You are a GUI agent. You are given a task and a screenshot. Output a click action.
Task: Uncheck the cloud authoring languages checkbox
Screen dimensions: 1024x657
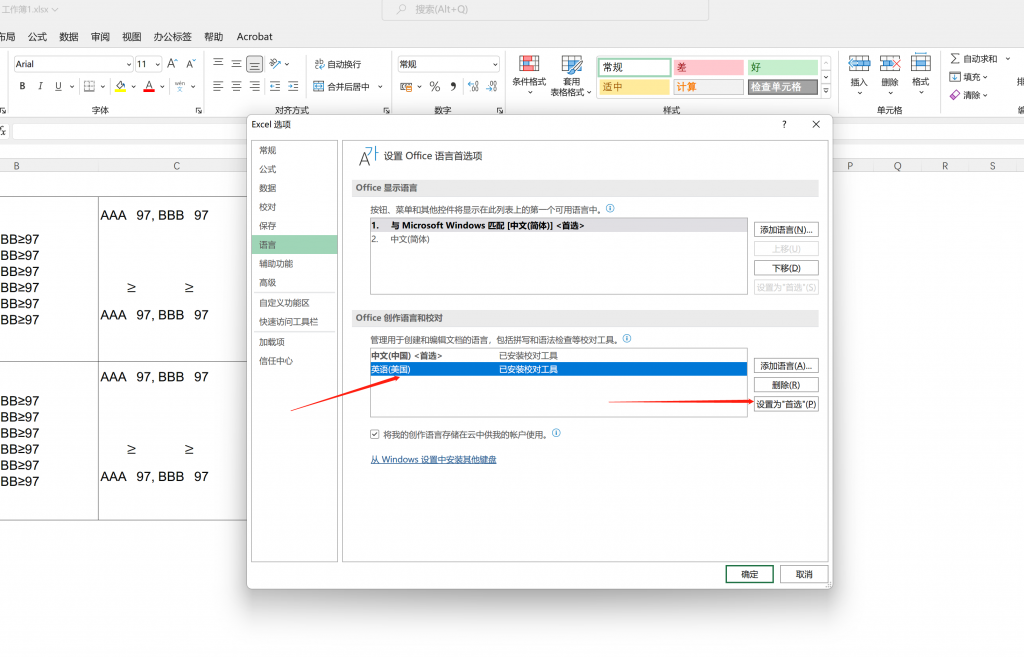[375, 435]
